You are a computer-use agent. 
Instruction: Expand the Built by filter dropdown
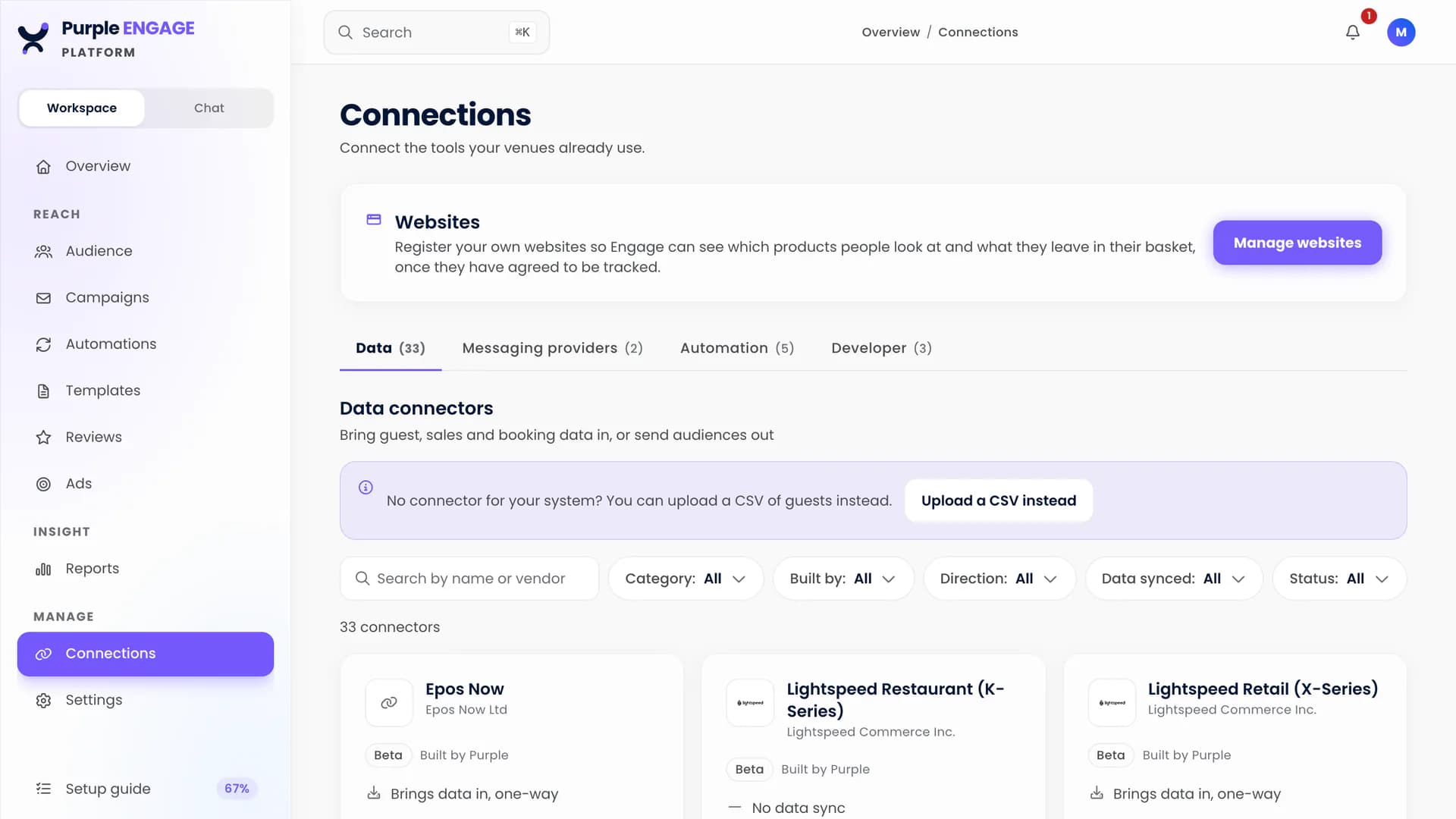click(x=843, y=579)
